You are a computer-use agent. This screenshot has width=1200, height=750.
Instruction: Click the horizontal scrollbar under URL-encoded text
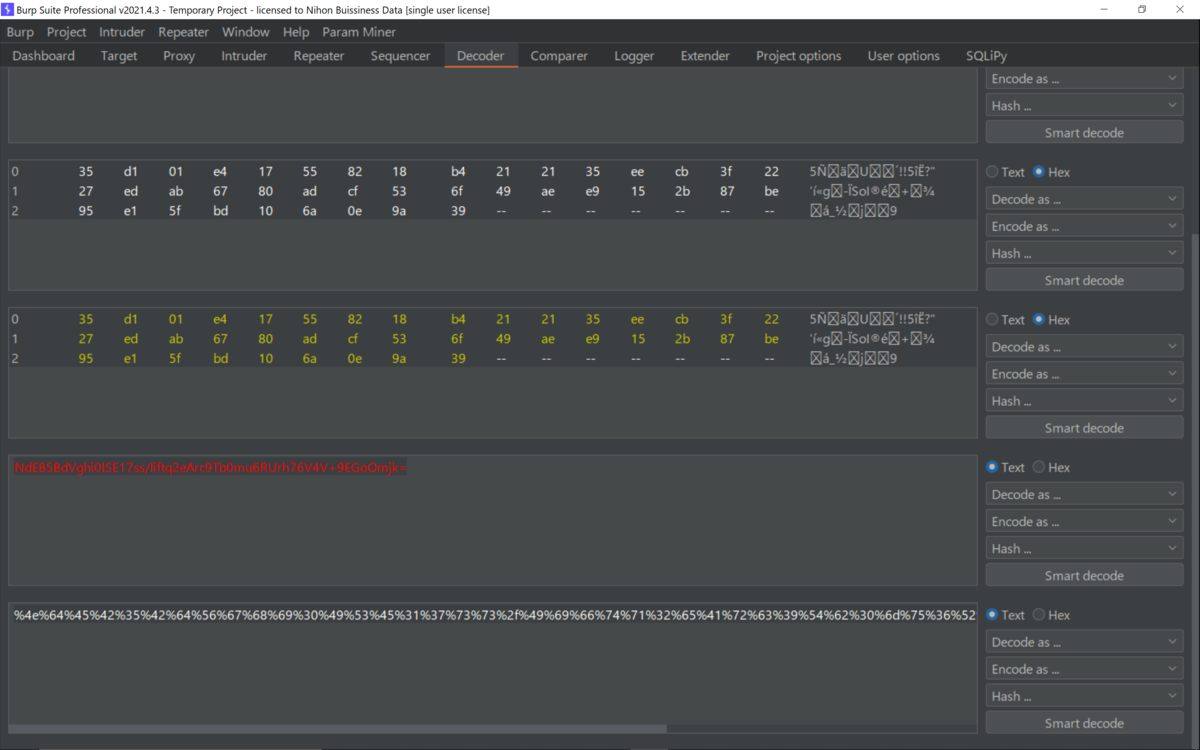click(x=338, y=729)
